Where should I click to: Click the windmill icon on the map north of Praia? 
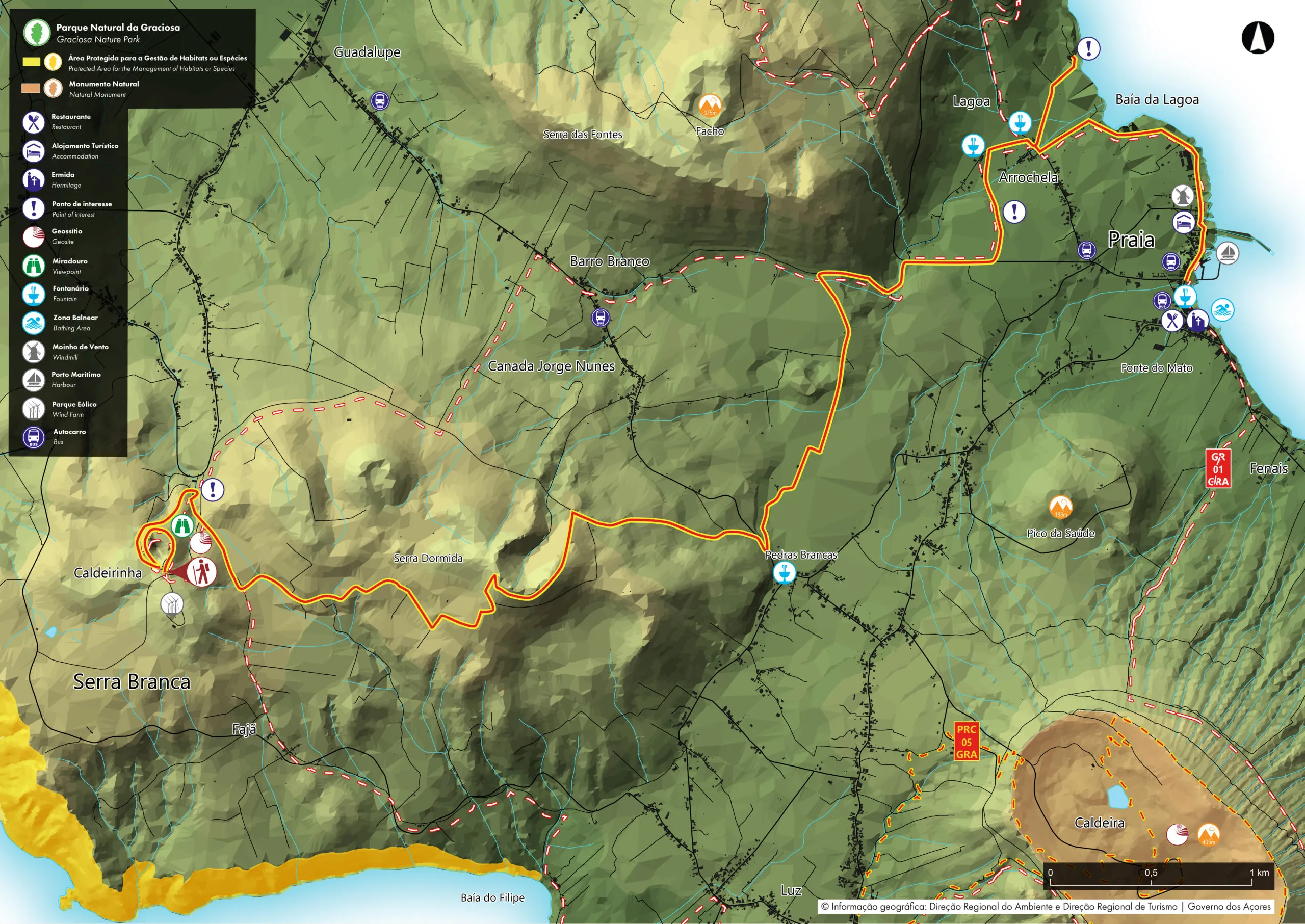(1183, 196)
